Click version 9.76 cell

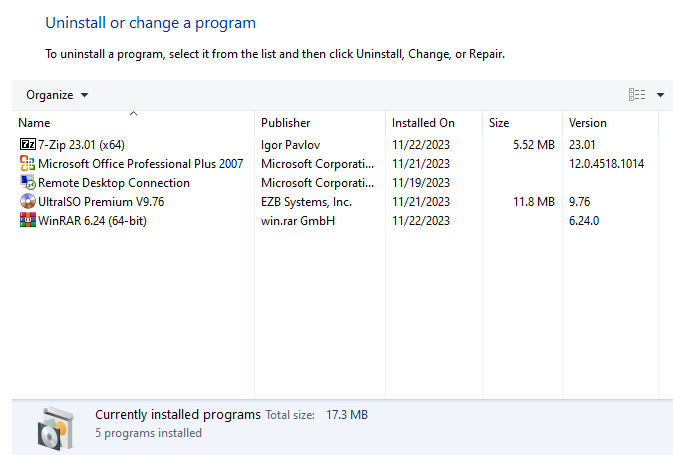tap(579, 202)
